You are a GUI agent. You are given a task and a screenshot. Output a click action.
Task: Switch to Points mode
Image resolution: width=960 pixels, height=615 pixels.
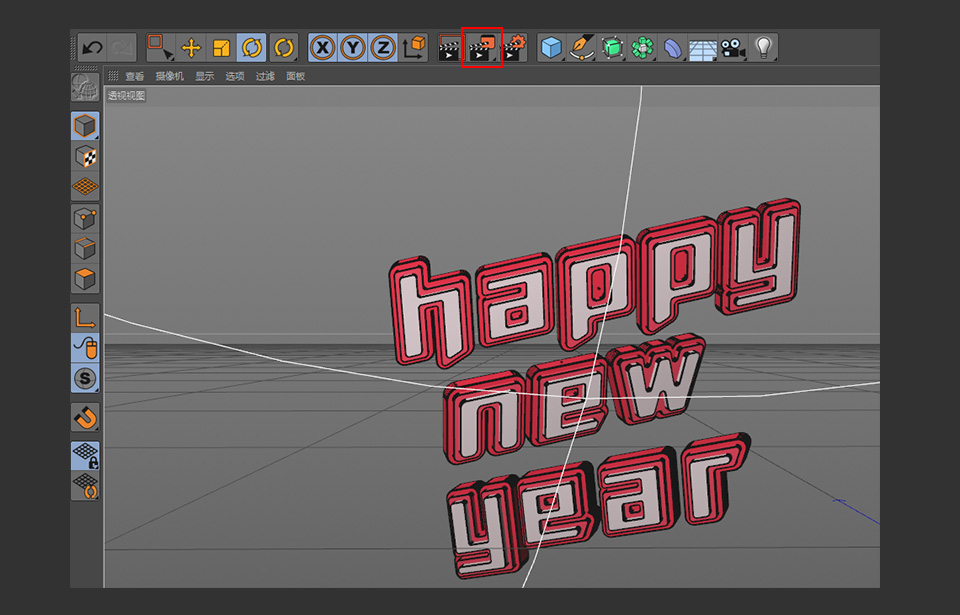tap(85, 219)
